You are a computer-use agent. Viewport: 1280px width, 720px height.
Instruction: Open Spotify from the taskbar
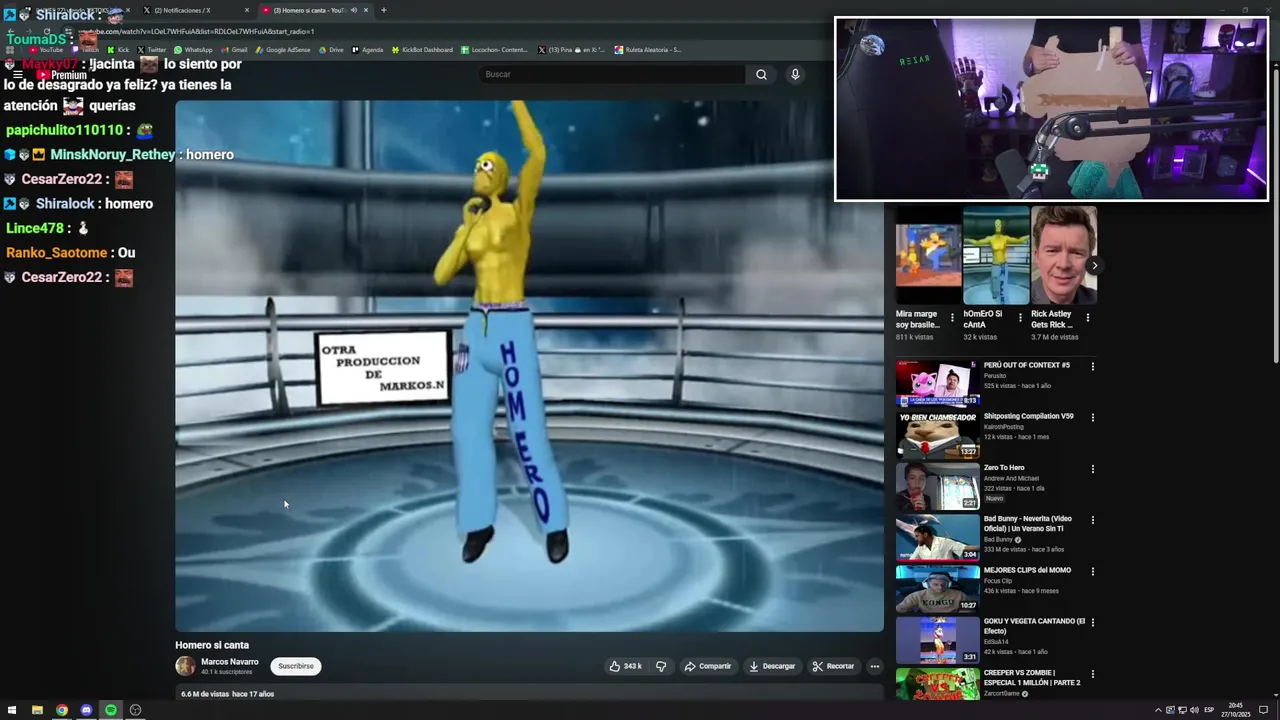[x=111, y=710]
